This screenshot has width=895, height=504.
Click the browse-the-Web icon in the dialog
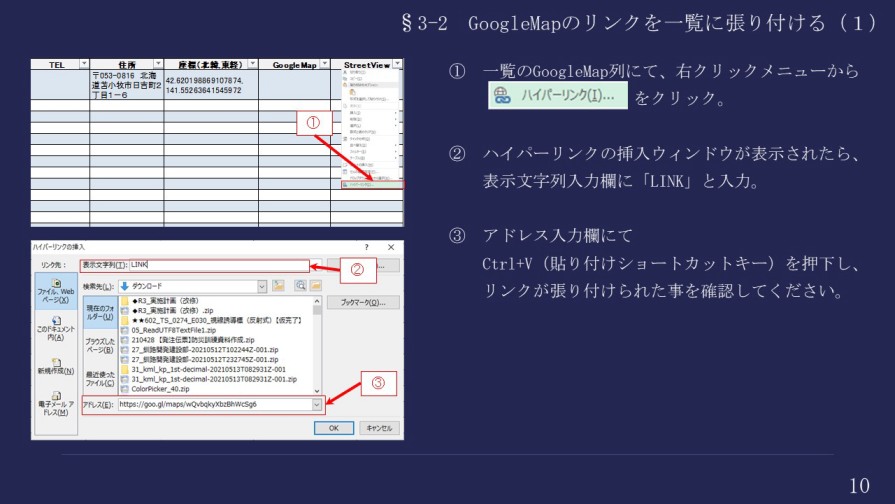click(x=300, y=285)
